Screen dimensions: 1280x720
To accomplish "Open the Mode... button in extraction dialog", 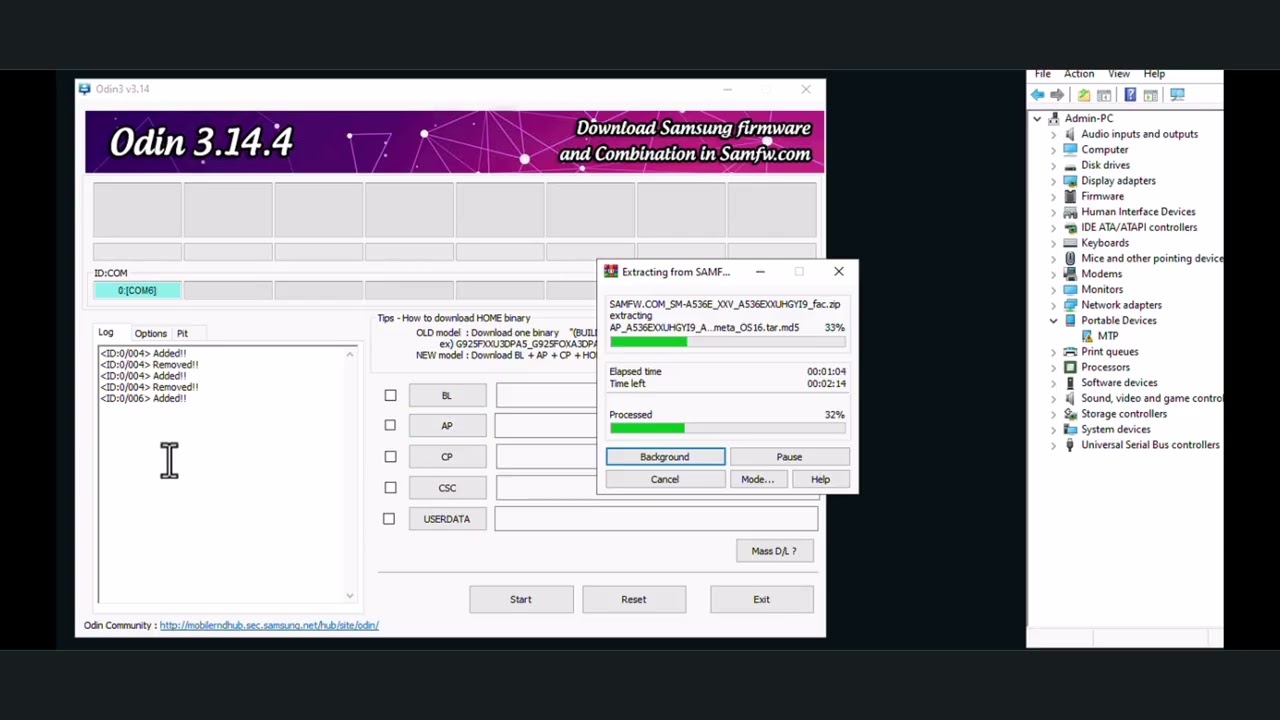I will (x=757, y=479).
